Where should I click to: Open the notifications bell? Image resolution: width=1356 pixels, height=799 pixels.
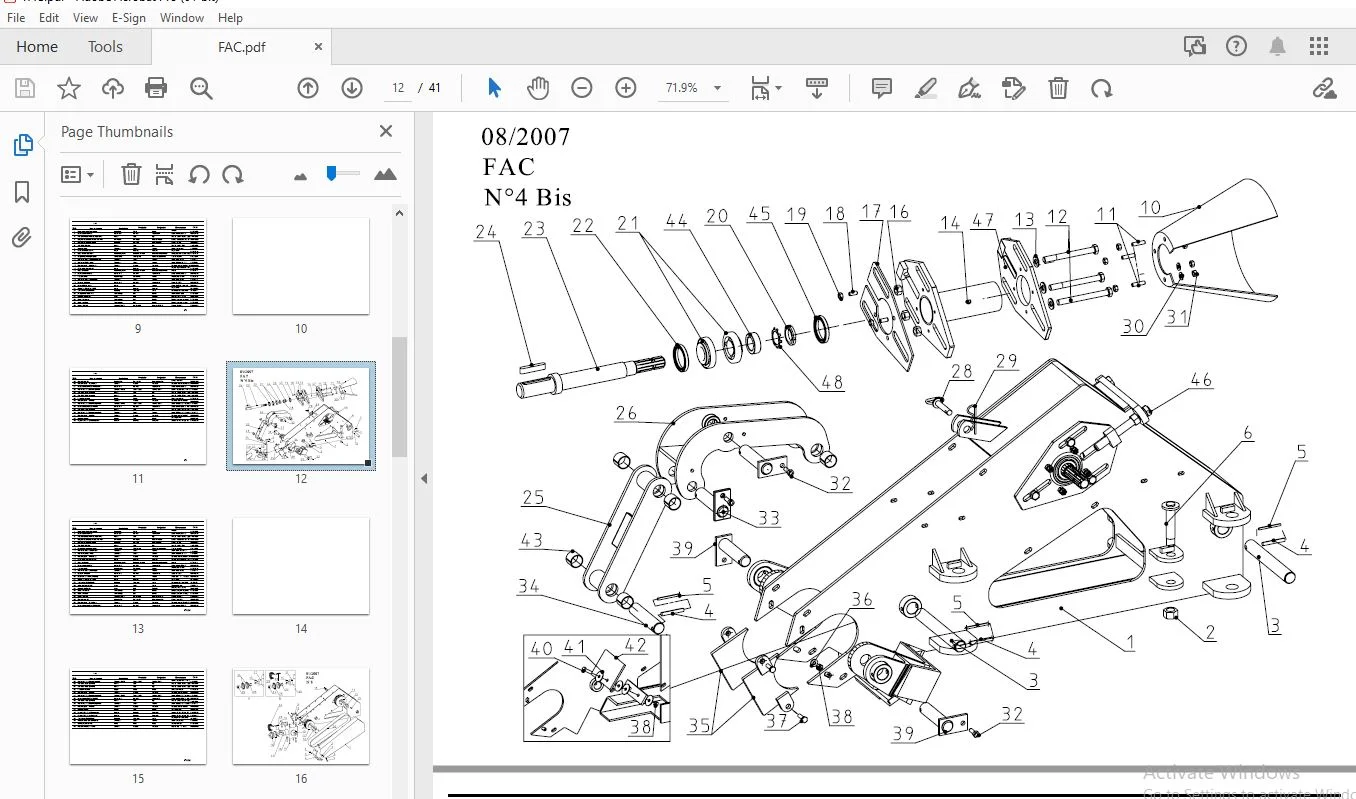(1277, 46)
